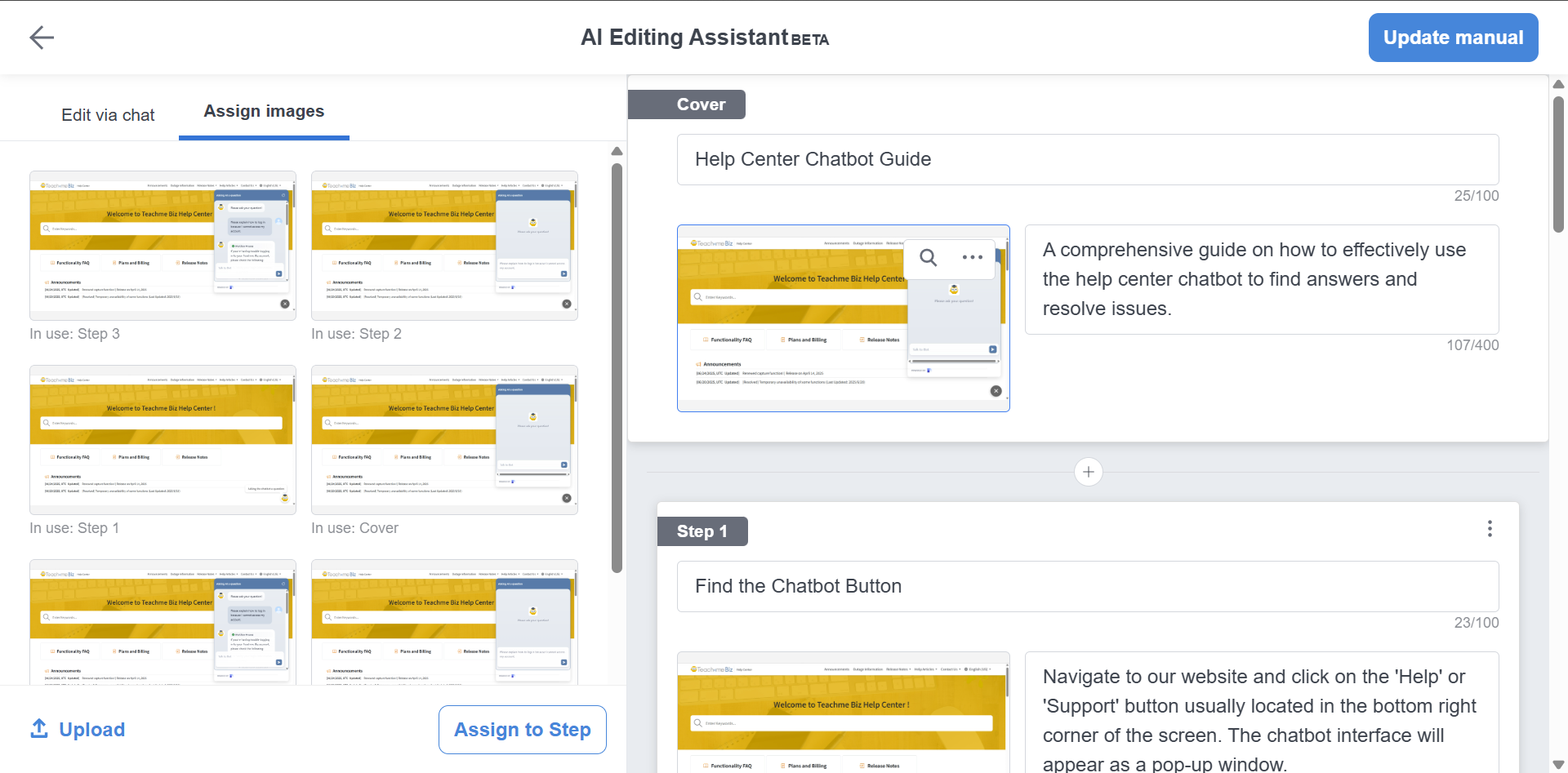The image size is (1568, 773).
Task: Click the close icon on cover image chatbot
Action: coord(996,391)
